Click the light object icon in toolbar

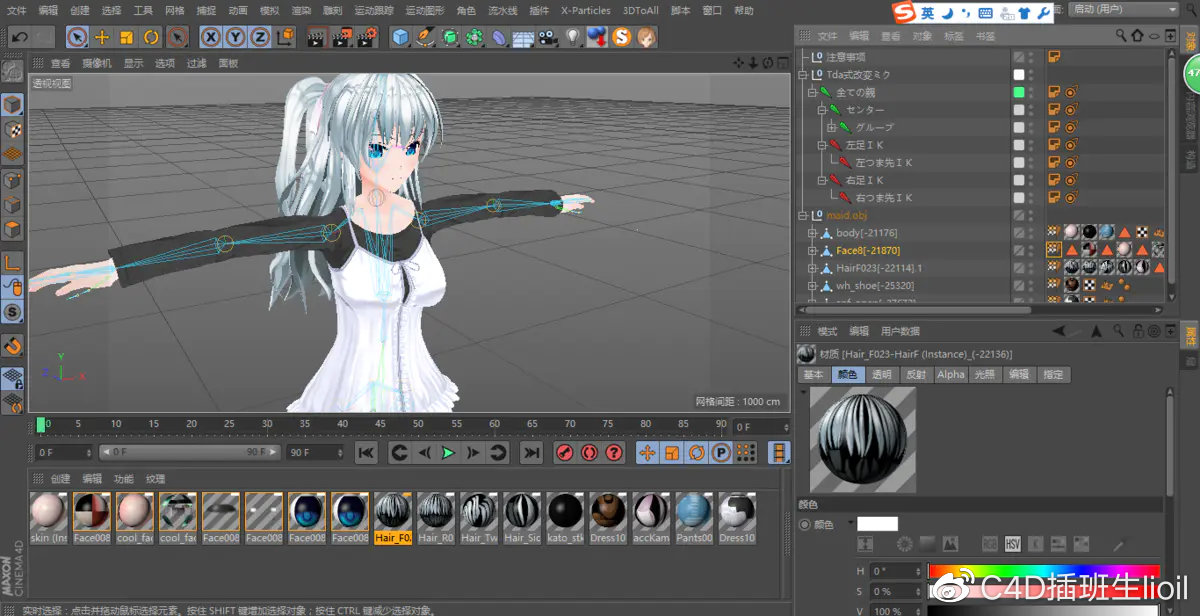[572, 37]
